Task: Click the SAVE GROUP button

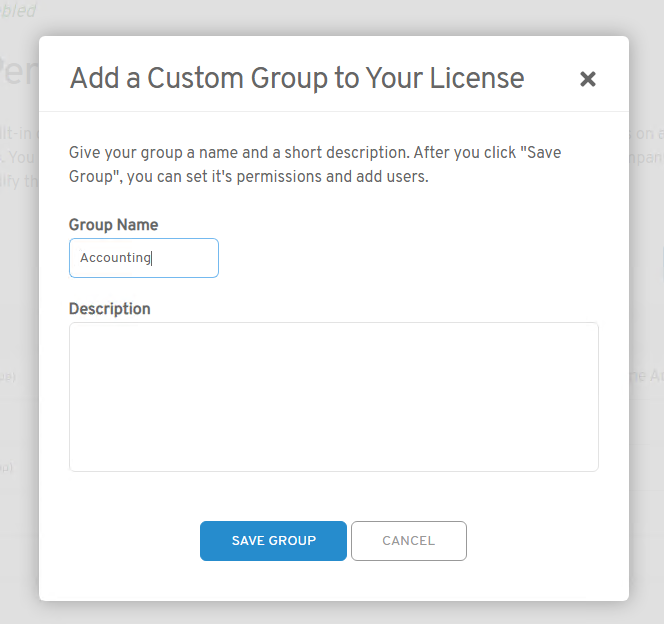Action: pyautogui.click(x=273, y=541)
